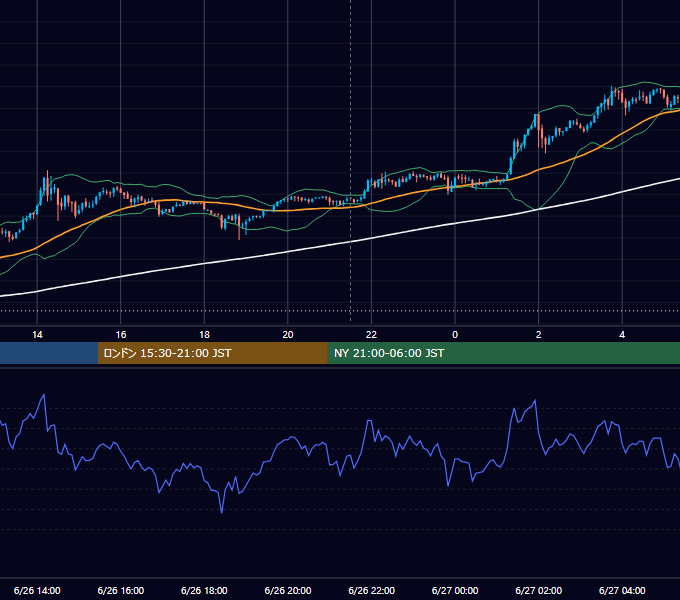
Task: Click the 6/27 04:00 date label
Action: (x=622, y=590)
